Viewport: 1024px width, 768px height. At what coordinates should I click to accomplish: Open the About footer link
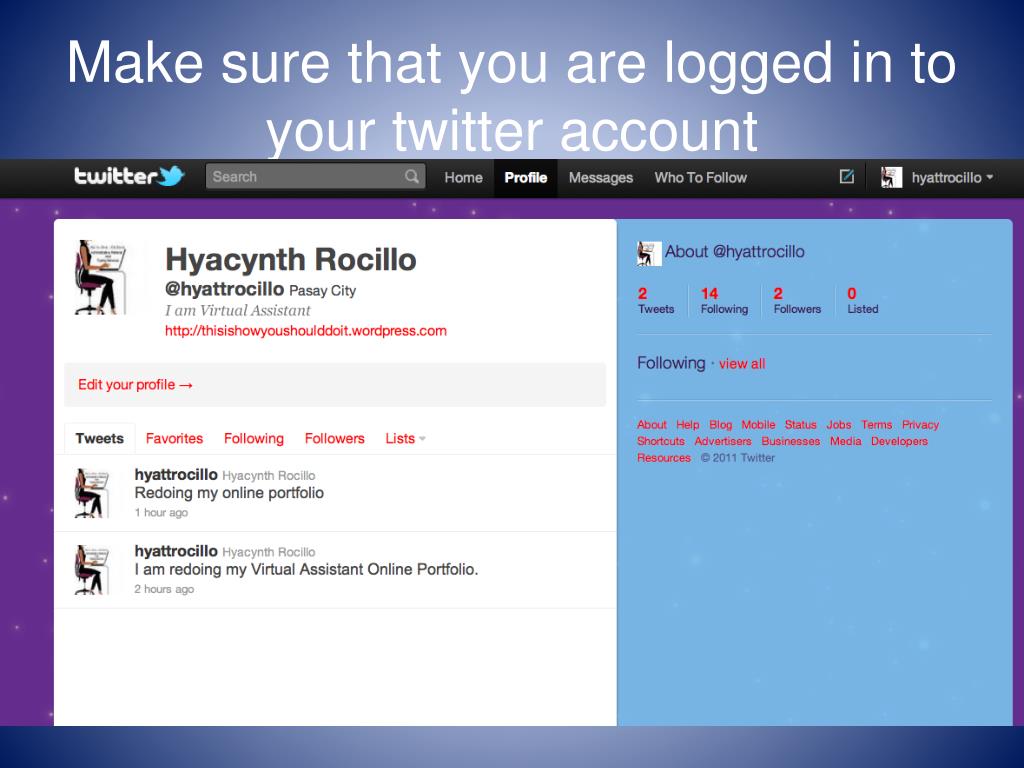[x=652, y=424]
